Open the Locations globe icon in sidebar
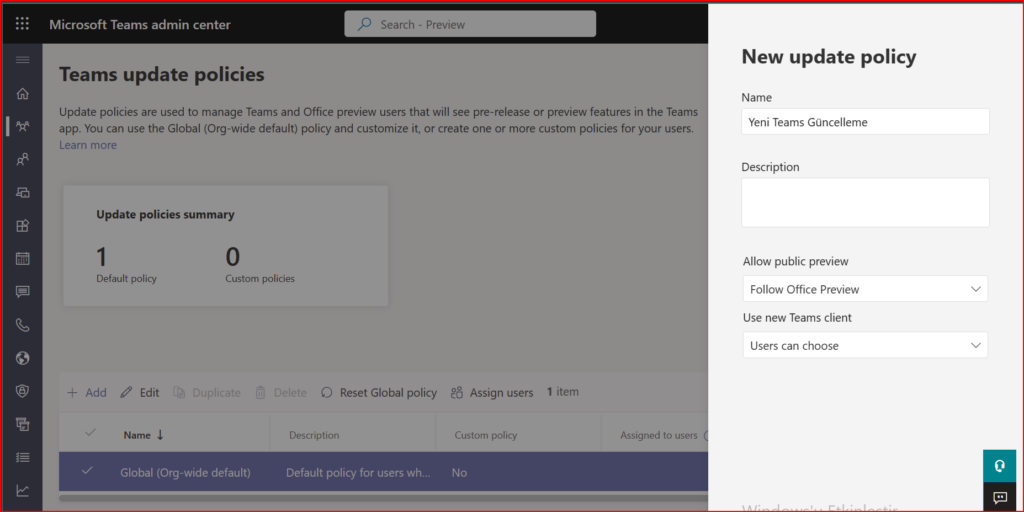The image size is (1024, 512). (x=22, y=358)
